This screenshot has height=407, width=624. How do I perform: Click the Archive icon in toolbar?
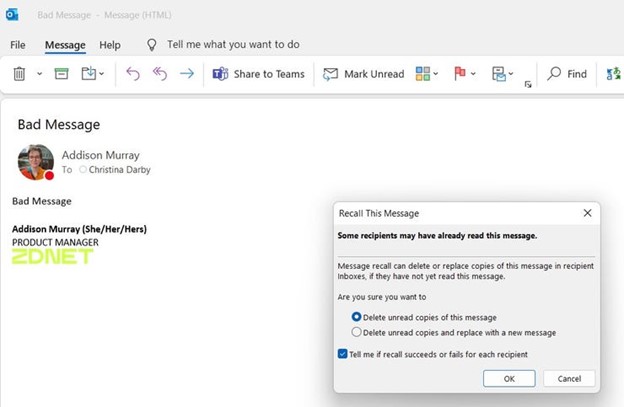61,74
